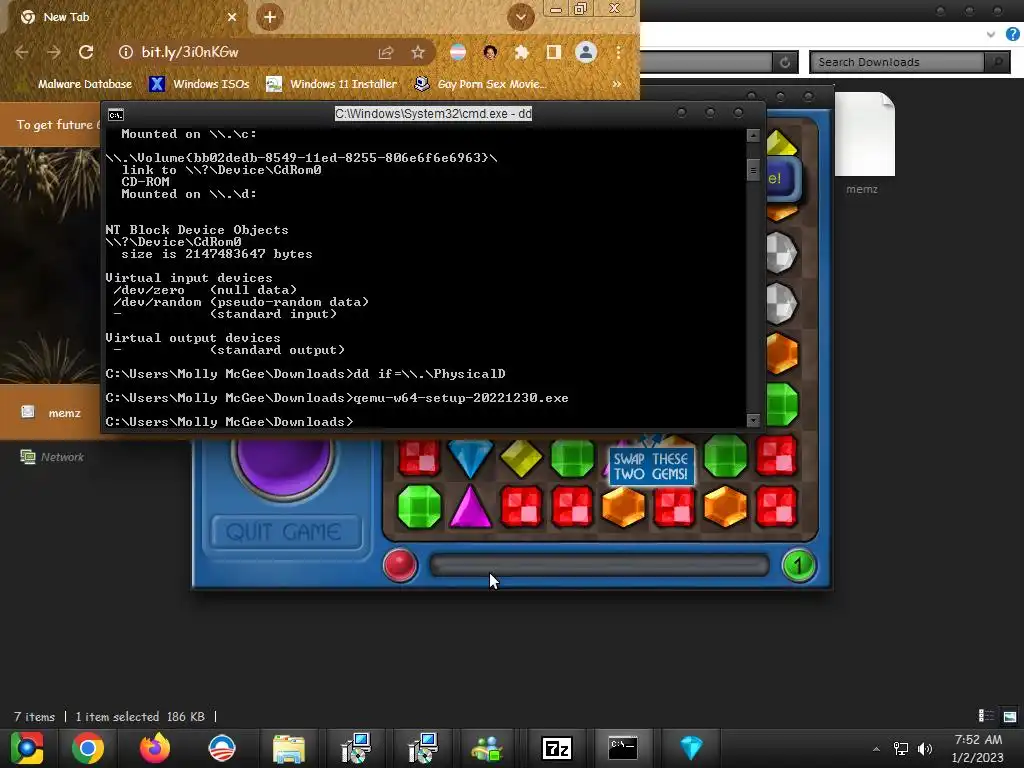The width and height of the screenshot is (1024, 768).
Task: Open the Chrome profile avatar
Action: [x=586, y=52]
